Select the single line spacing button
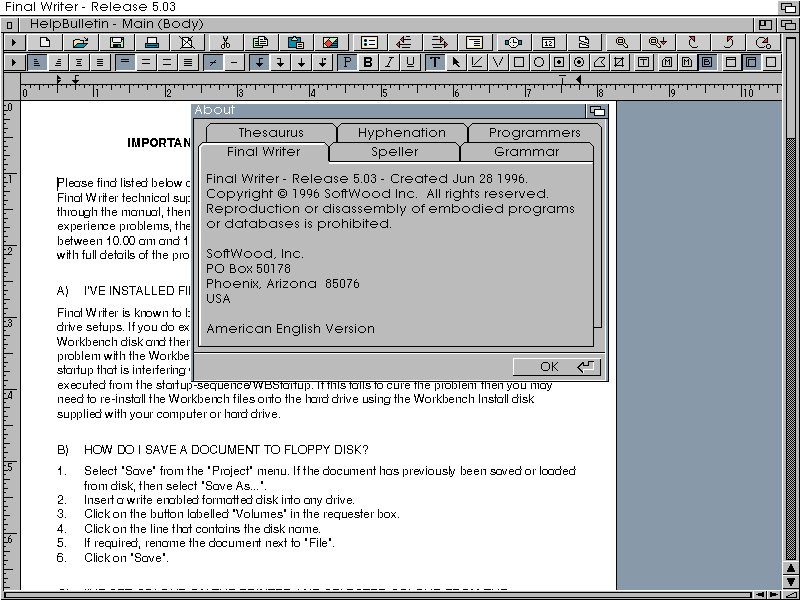The height and width of the screenshot is (600, 800). tap(125, 62)
